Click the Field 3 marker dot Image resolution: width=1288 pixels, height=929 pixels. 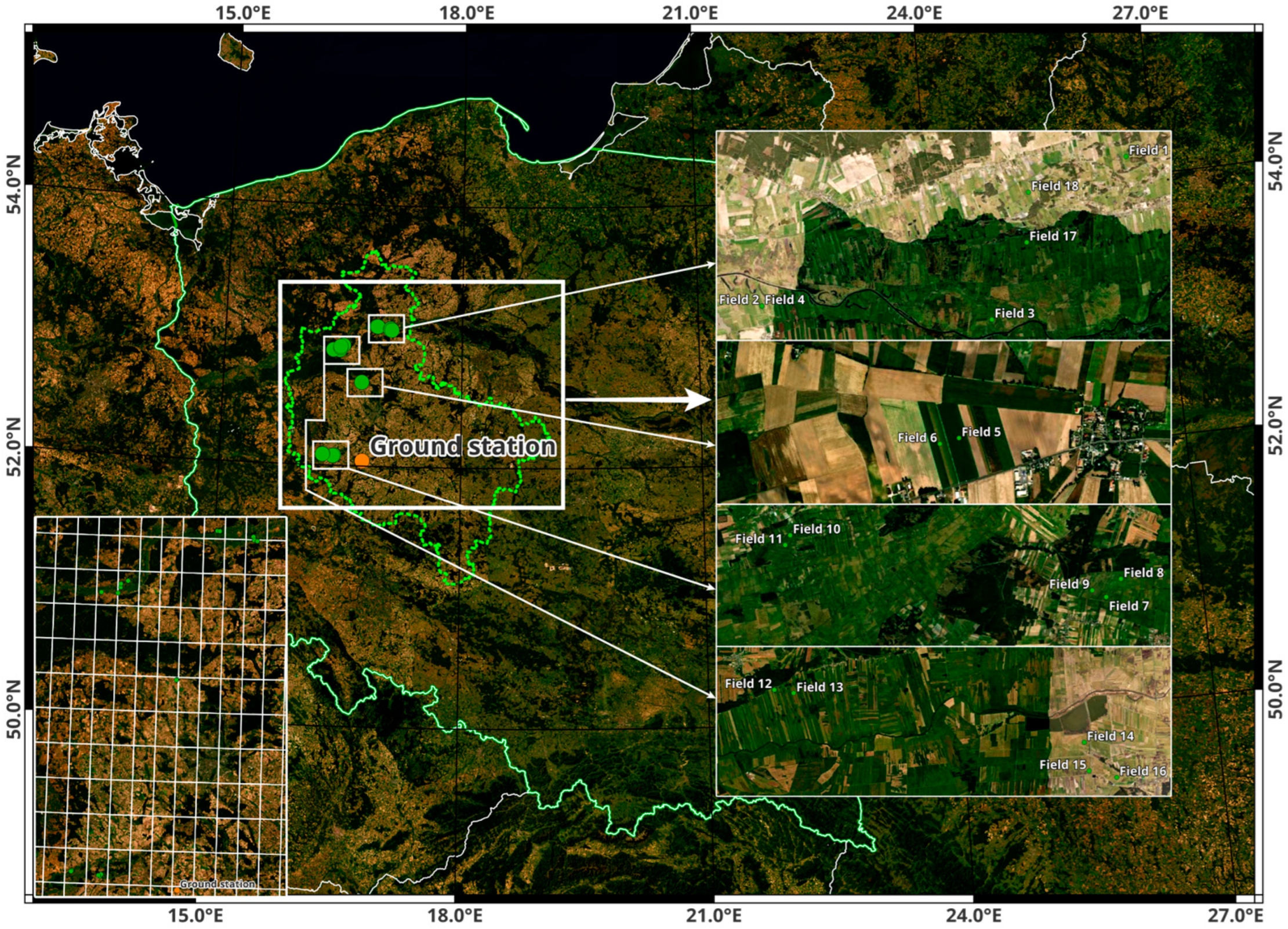[992, 320]
